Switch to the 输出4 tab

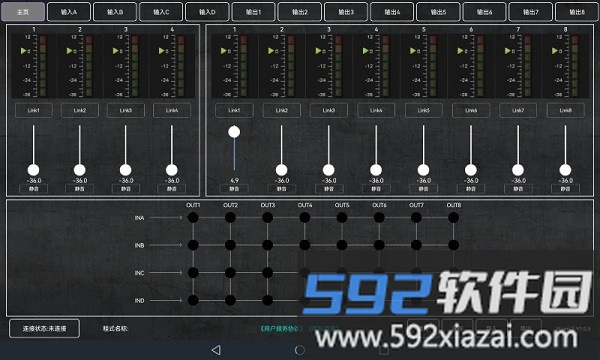point(392,12)
